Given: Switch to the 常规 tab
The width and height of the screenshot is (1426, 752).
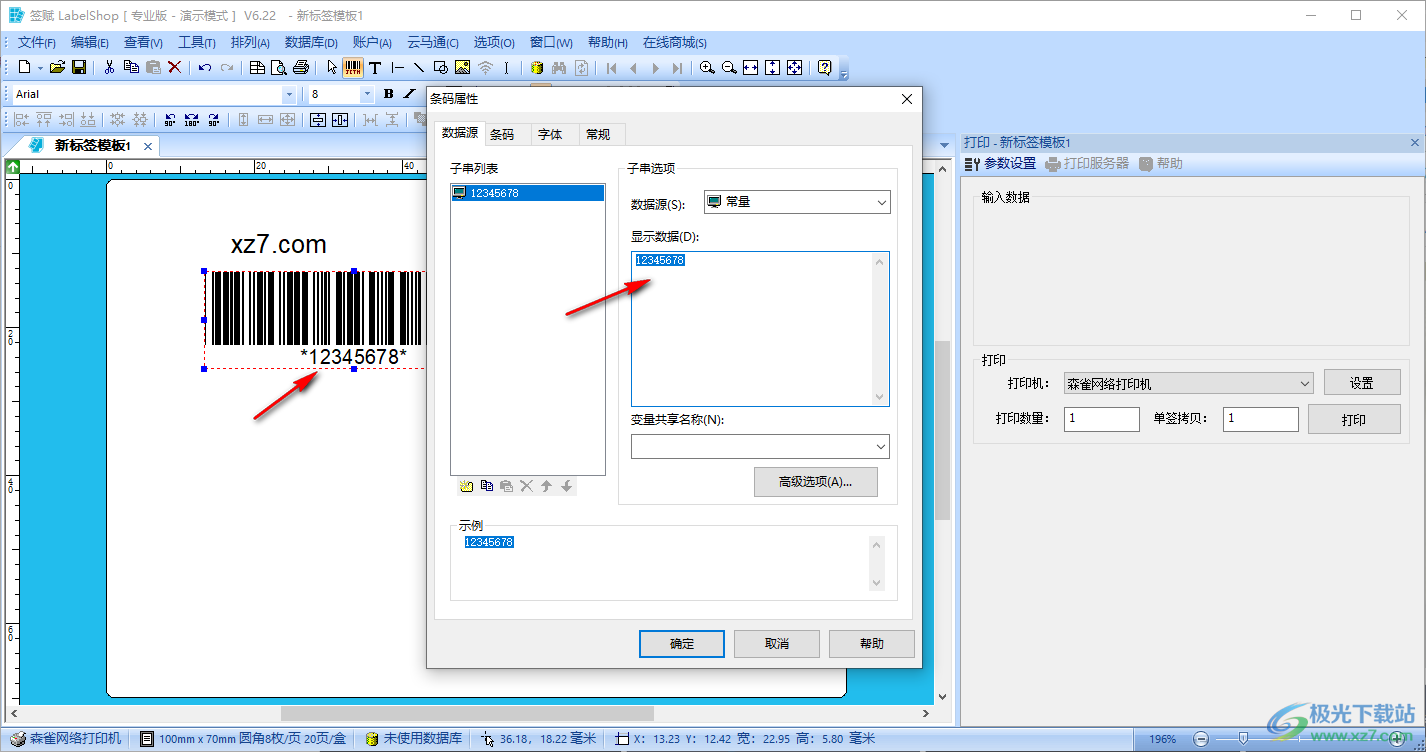Looking at the screenshot, I should (598, 134).
